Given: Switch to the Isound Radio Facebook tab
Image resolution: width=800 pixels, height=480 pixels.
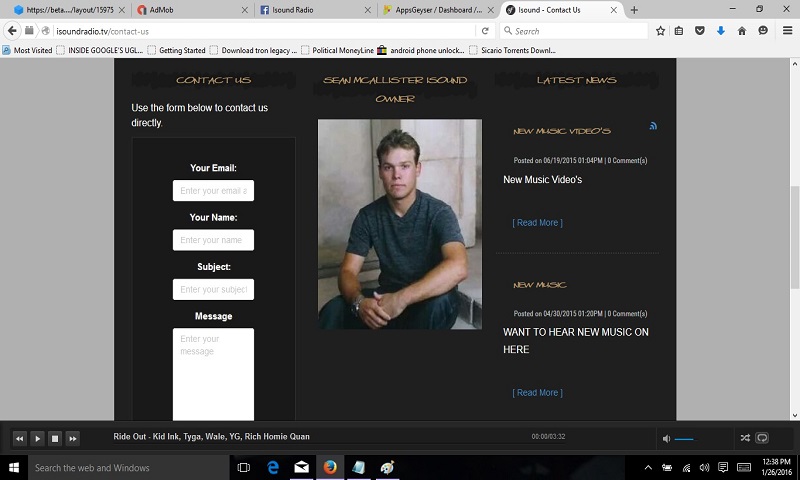Looking at the screenshot, I should [x=314, y=10].
